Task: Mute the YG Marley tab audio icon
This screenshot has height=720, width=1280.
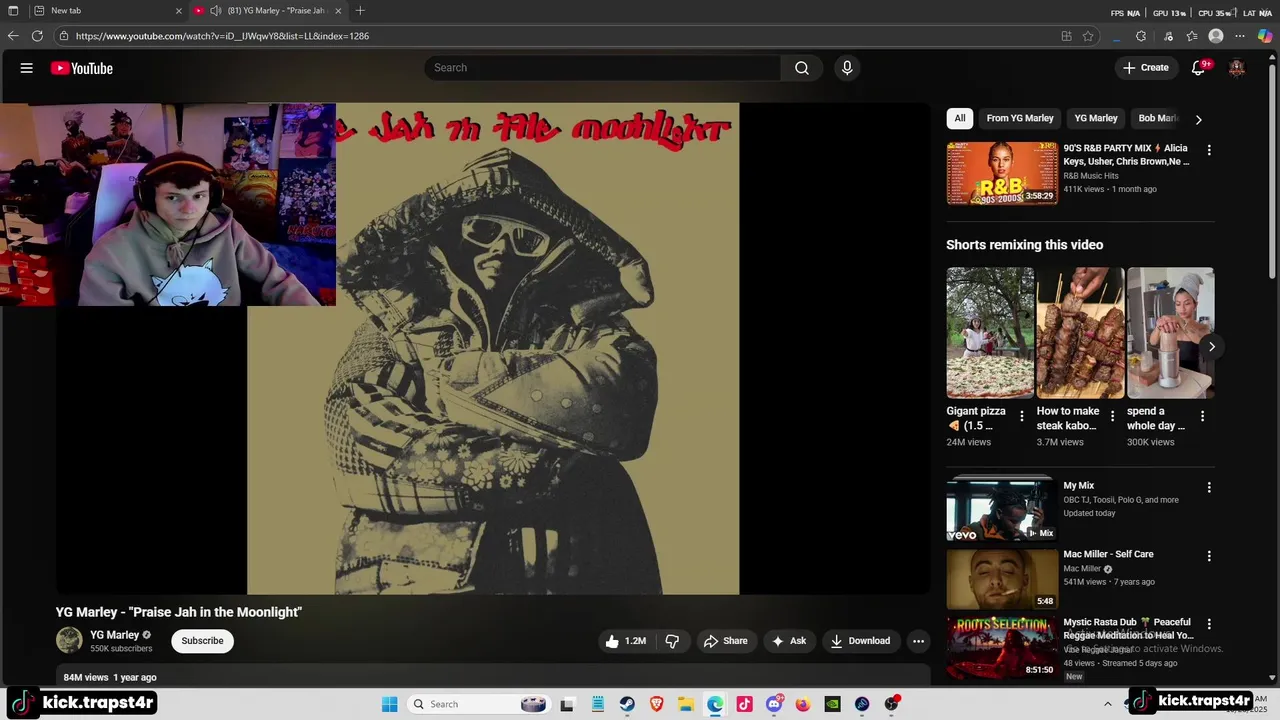Action: pos(215,11)
